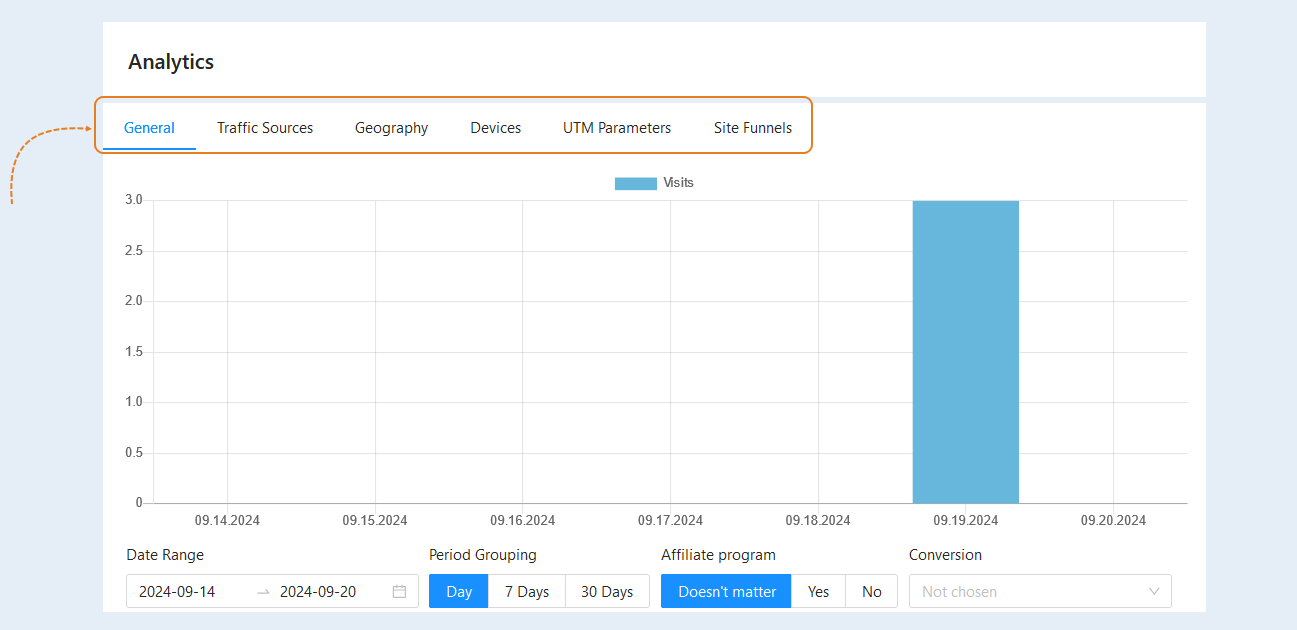1297x630 pixels.
Task: Toggle the Visits legend swatch
Action: coord(636,183)
